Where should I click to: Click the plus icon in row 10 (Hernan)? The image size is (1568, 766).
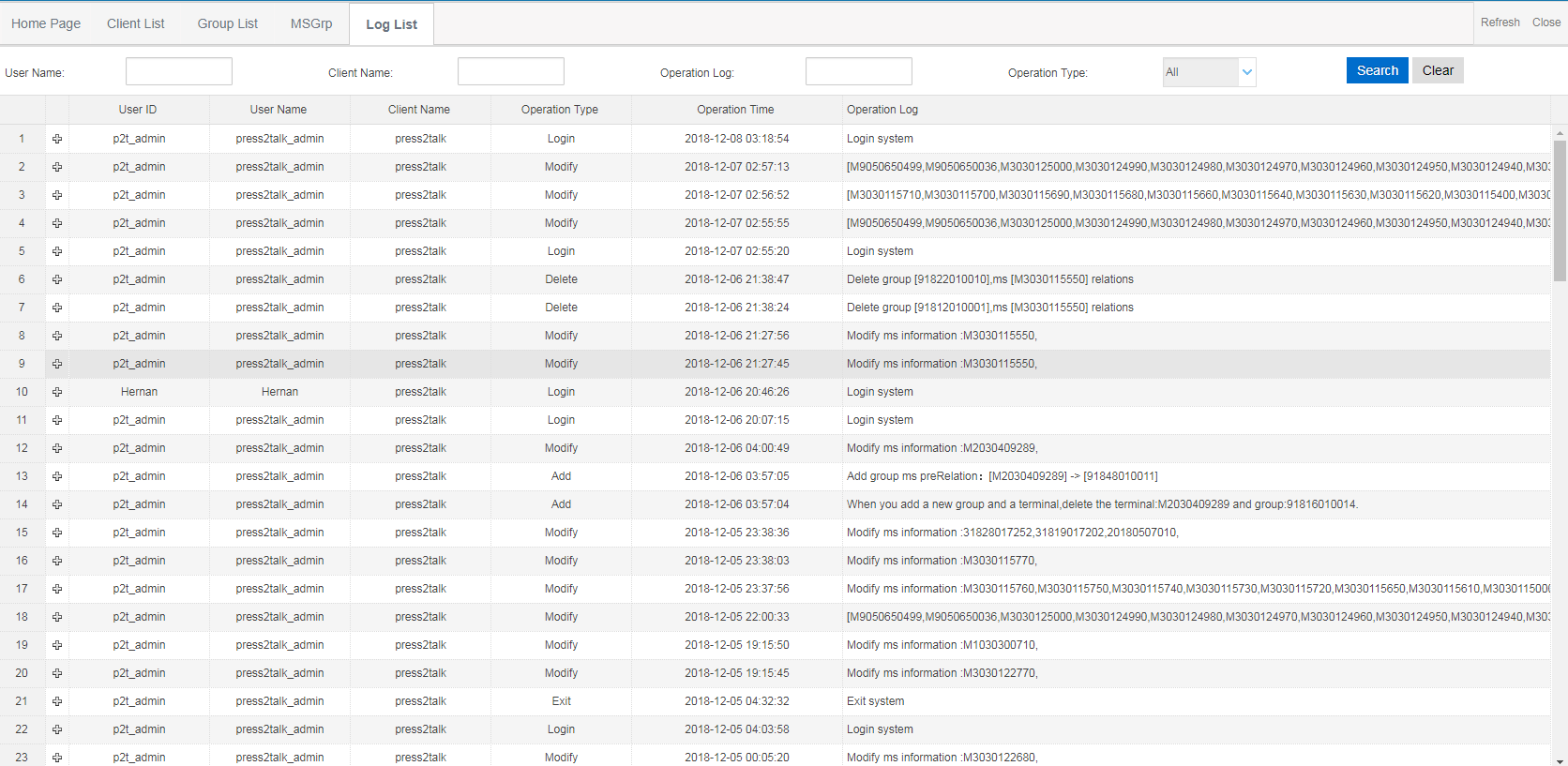[57, 392]
